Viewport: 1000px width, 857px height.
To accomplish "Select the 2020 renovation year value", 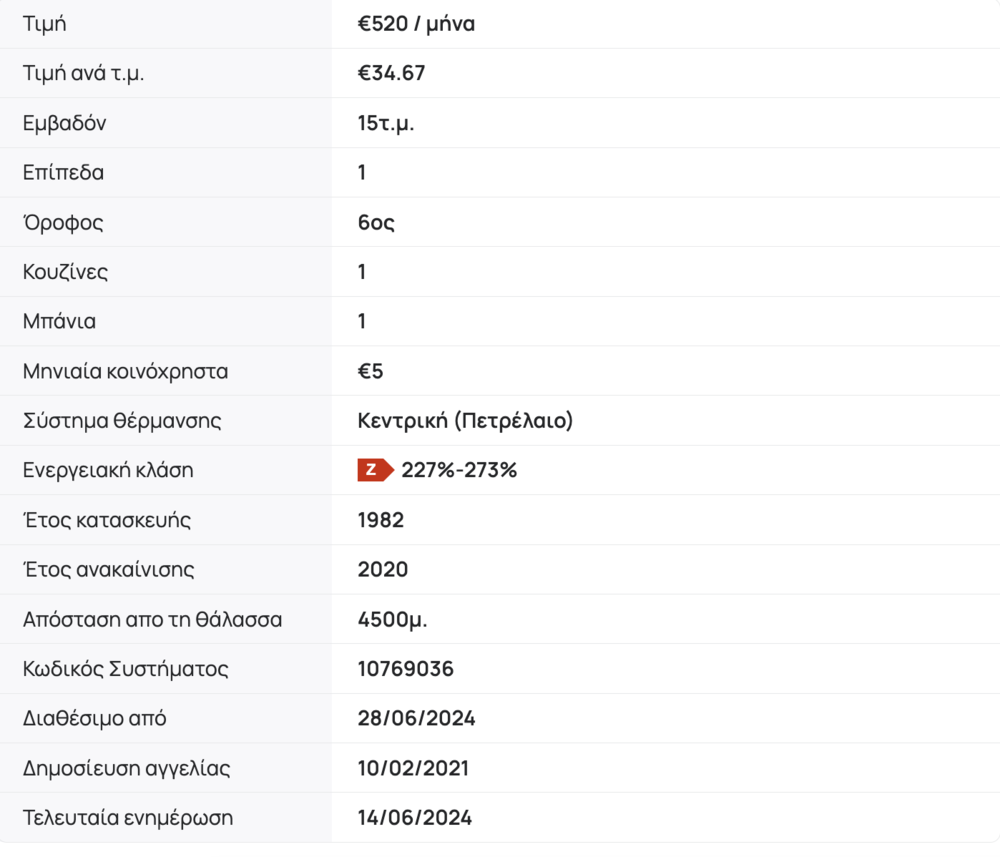I will click(x=383, y=570).
